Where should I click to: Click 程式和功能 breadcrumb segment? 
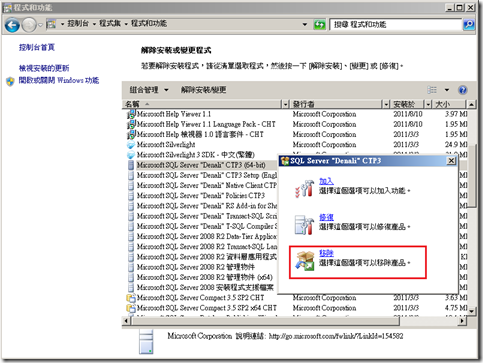click(149, 24)
